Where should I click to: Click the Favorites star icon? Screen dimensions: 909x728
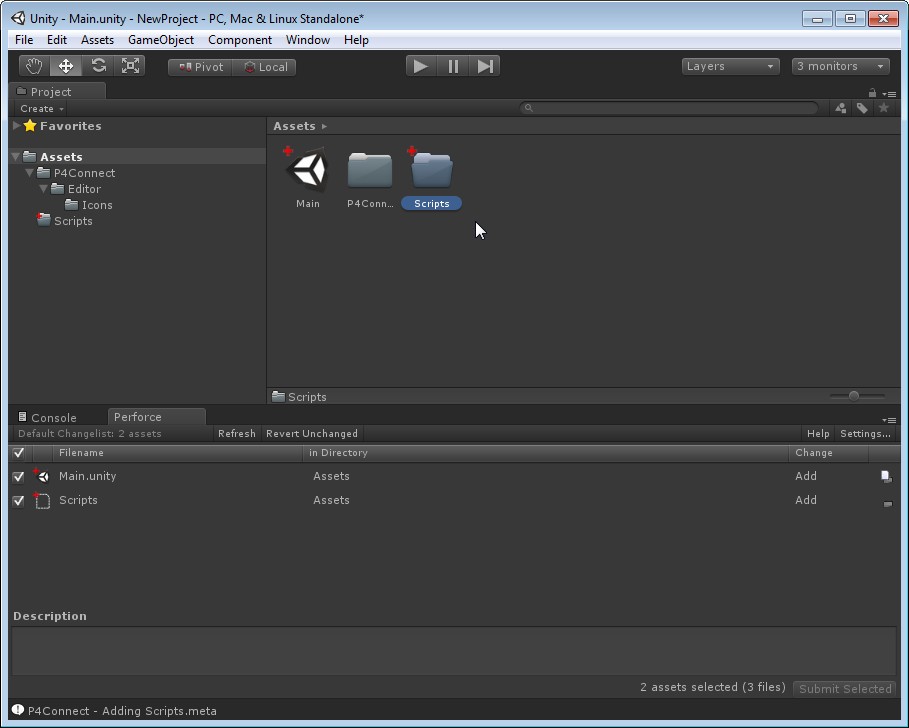30,126
